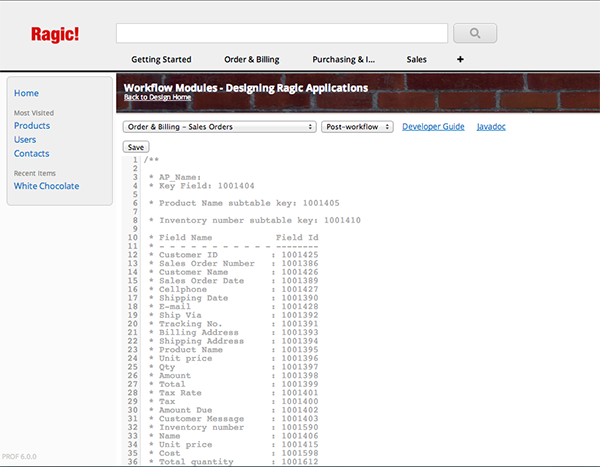Click the 'Amount Due : 1001402' line
The width and height of the screenshot is (600, 467).
tap(233, 410)
